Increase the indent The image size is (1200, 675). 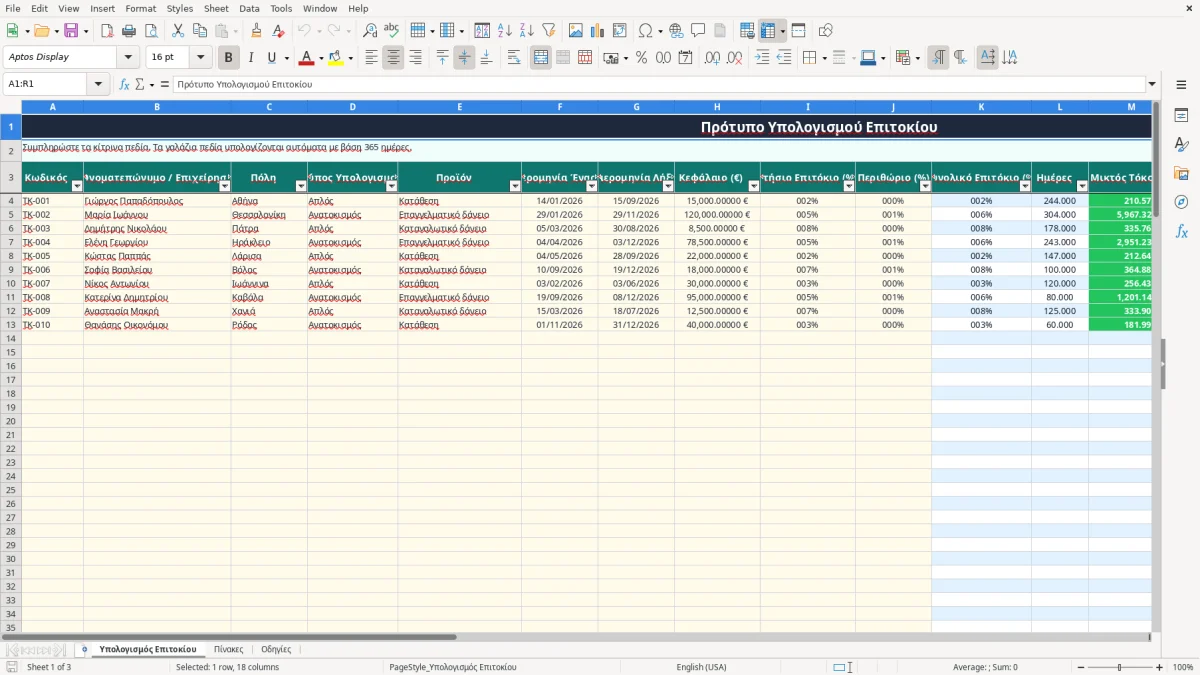pyautogui.click(x=762, y=58)
